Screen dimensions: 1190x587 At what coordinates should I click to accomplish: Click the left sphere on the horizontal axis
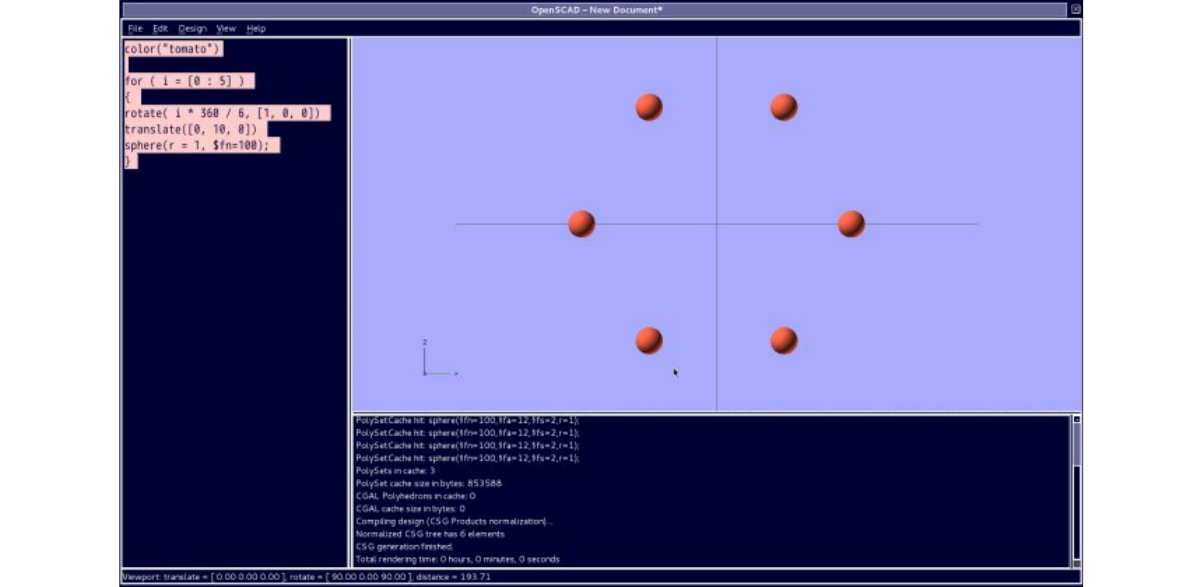(x=581, y=224)
